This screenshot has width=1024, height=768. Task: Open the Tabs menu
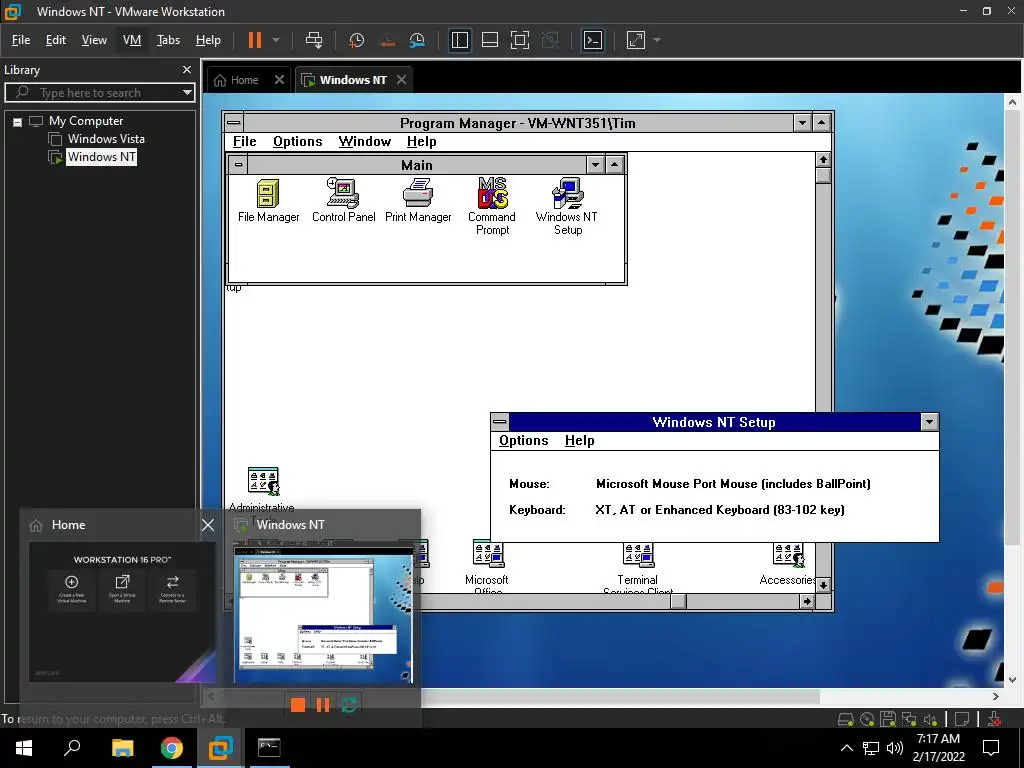168,40
